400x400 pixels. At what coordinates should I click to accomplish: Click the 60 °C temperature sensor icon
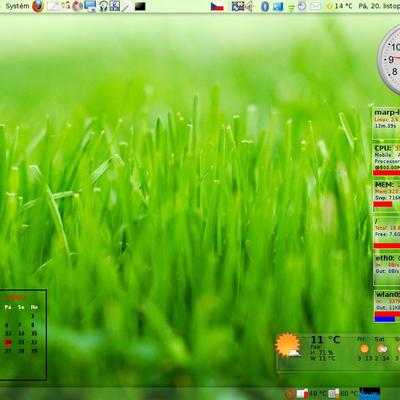333,394
